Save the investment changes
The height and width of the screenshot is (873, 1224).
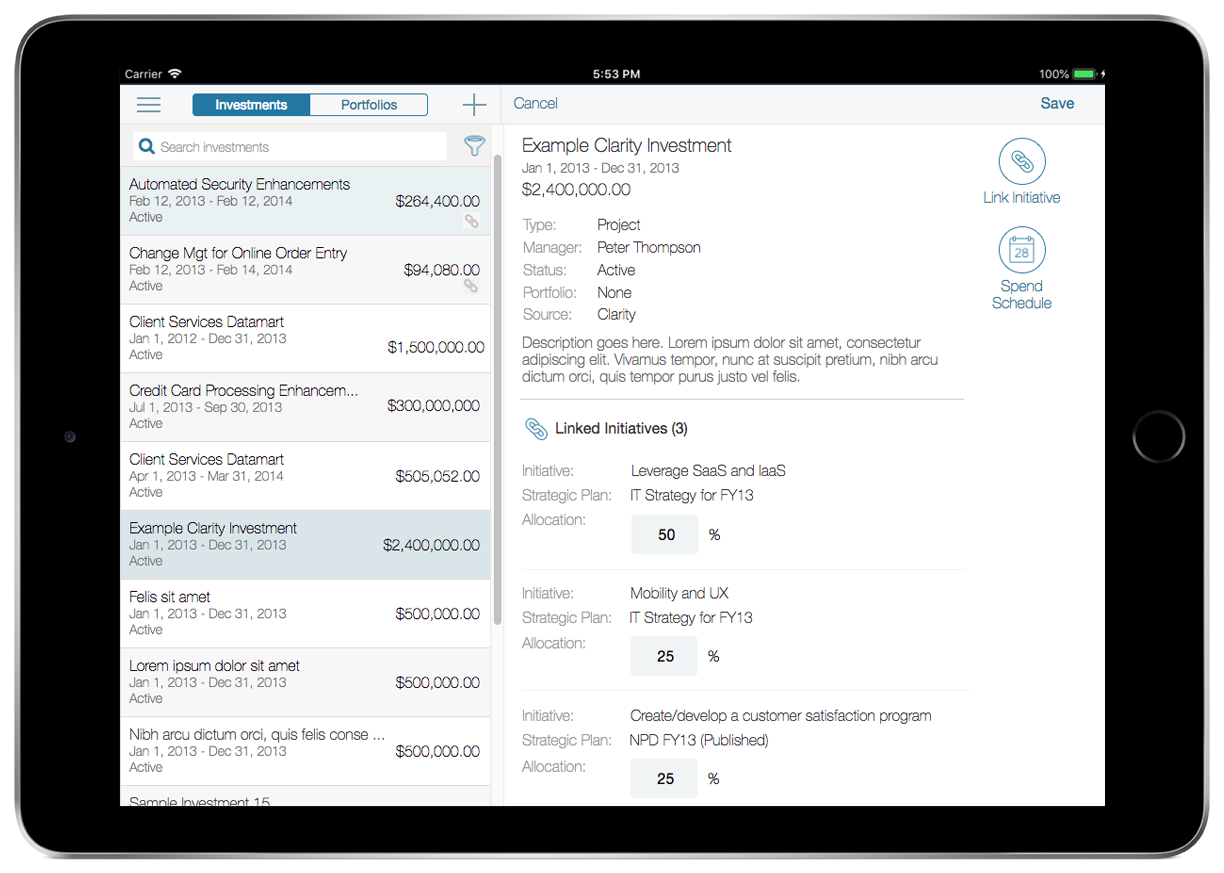pyautogui.click(x=1056, y=104)
